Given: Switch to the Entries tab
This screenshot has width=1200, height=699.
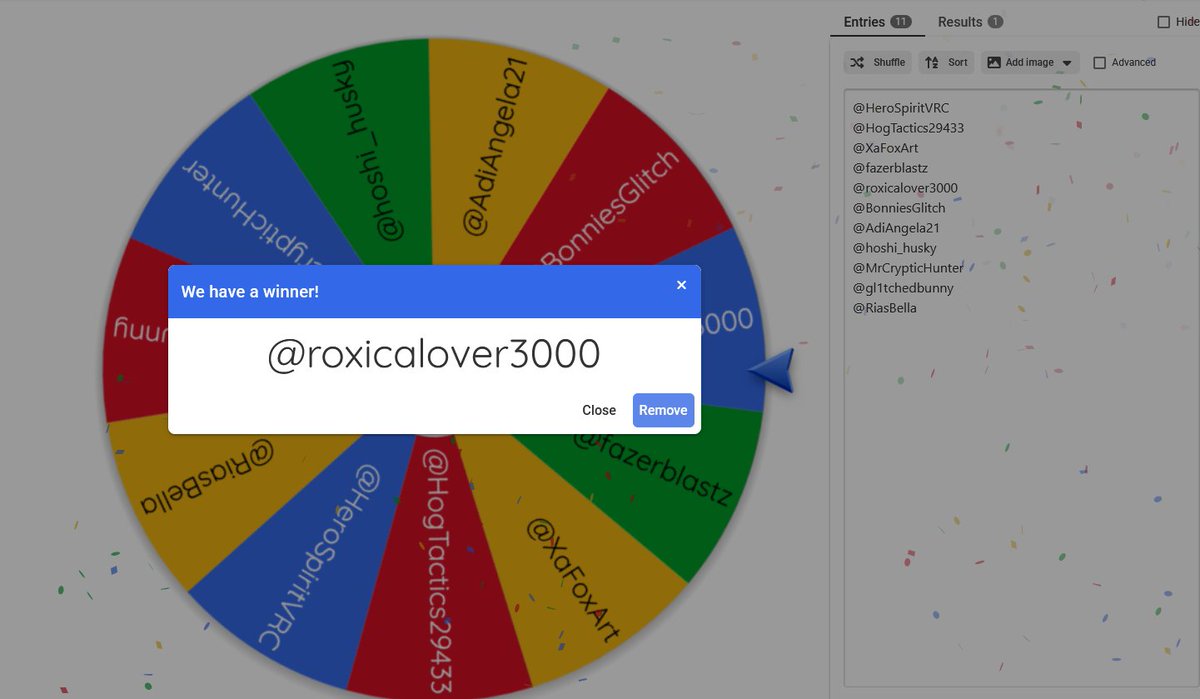Looking at the screenshot, I should click(x=877, y=22).
